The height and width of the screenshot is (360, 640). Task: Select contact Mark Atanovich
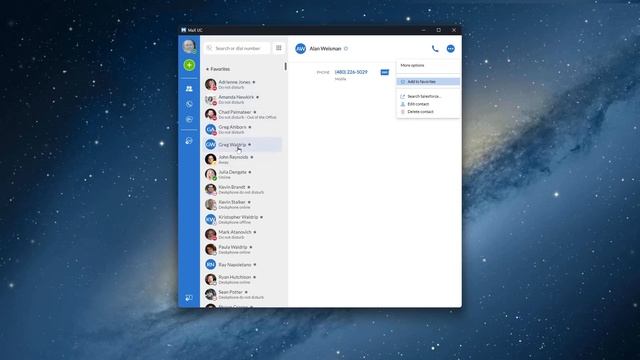[243, 234]
